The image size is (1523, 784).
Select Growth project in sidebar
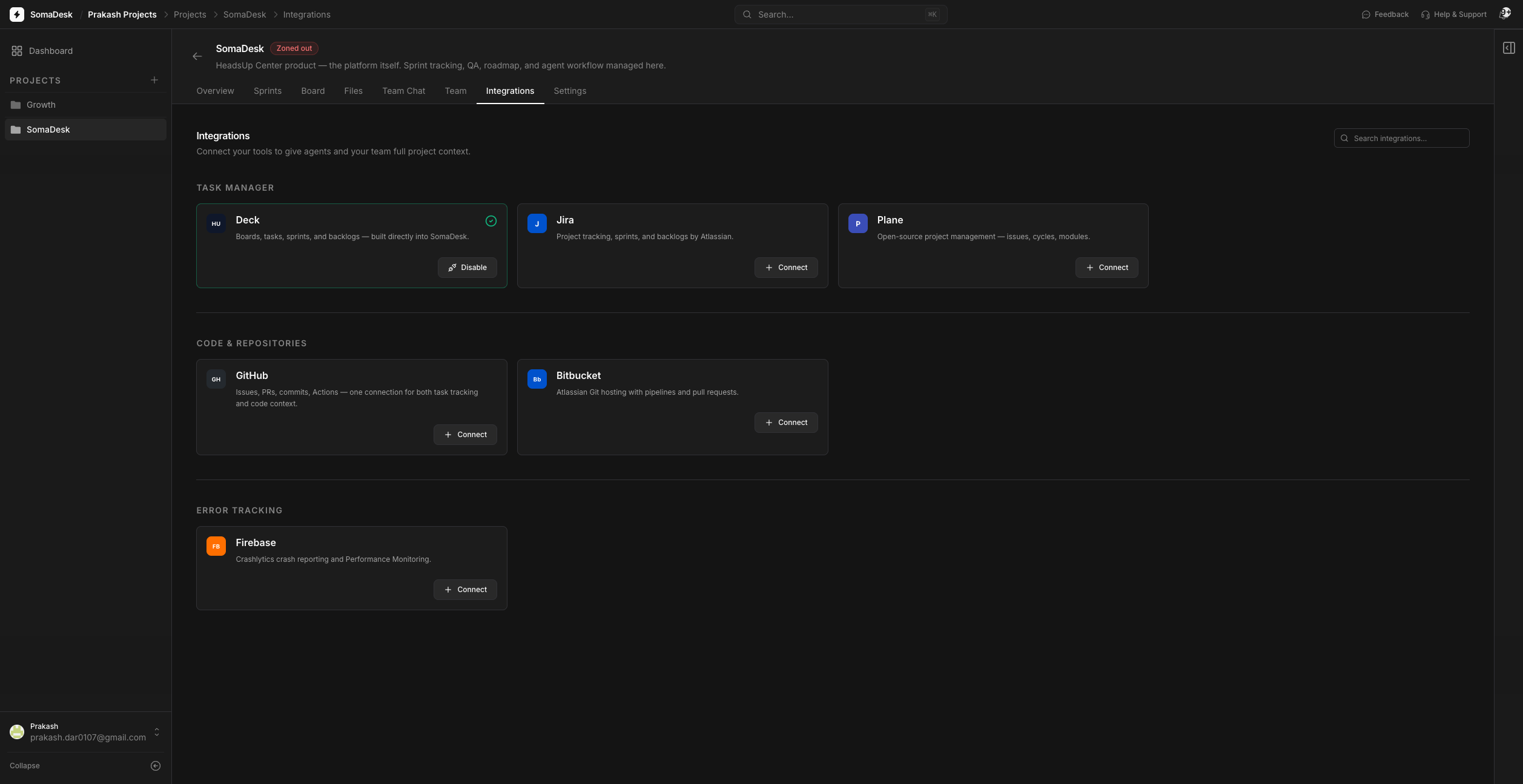tap(85, 105)
